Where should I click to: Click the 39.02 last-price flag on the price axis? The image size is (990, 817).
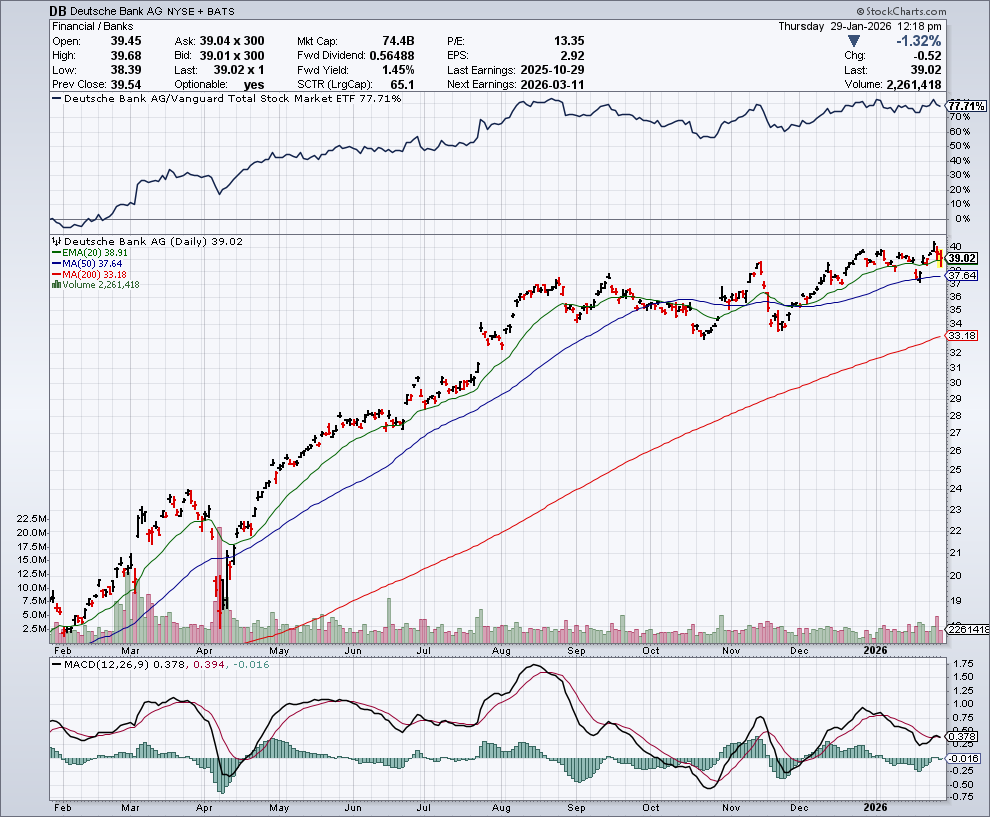(x=968, y=258)
